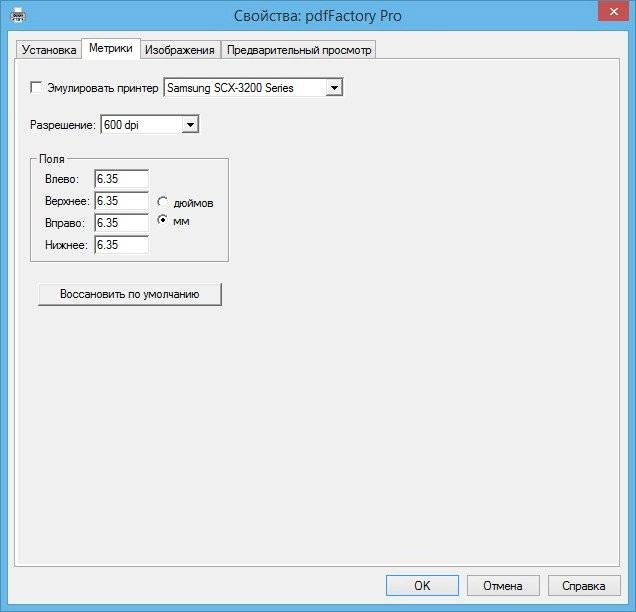This screenshot has height=612, width=636.
Task: Click the Нижнее margin input field
Action: click(122, 245)
